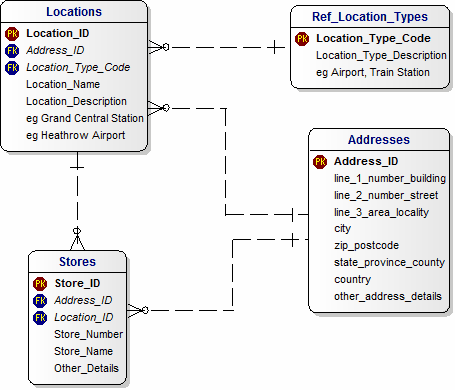Screen dimensions: 455x390
Task: Click the FK icon beside Stores Location_ID
Action: (x=40, y=318)
